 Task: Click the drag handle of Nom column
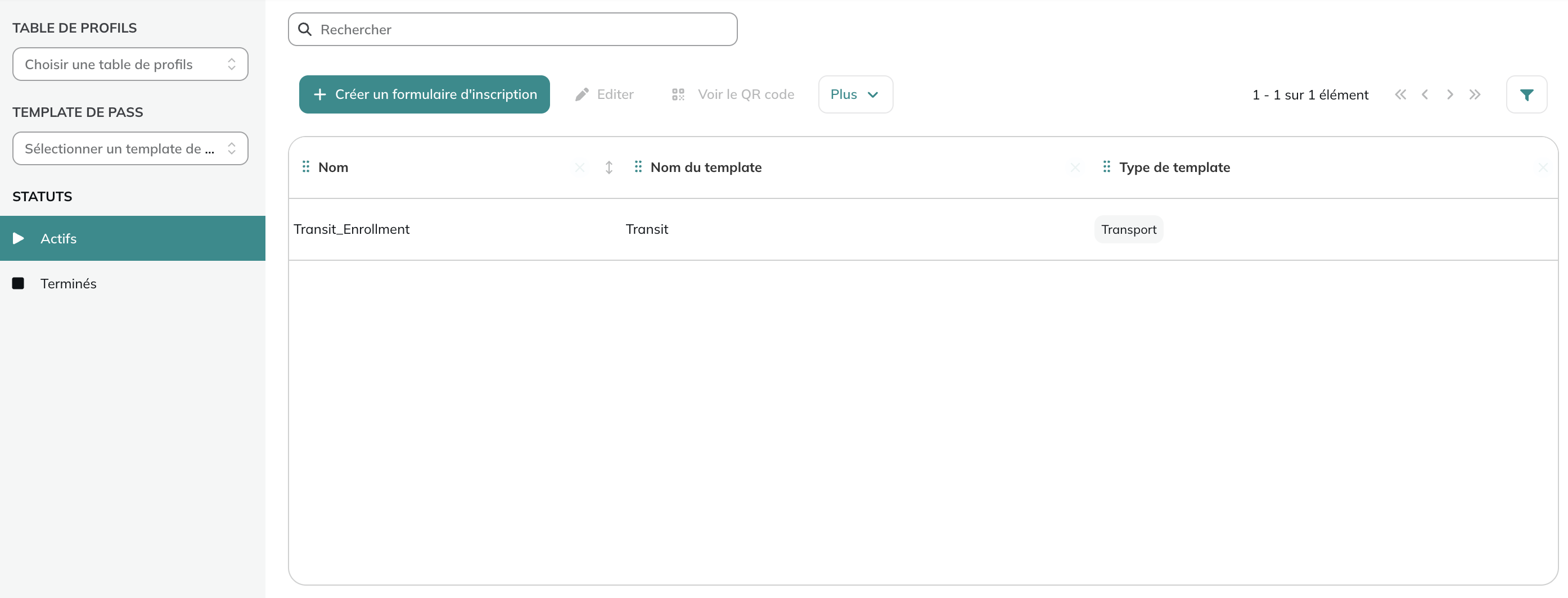[306, 167]
